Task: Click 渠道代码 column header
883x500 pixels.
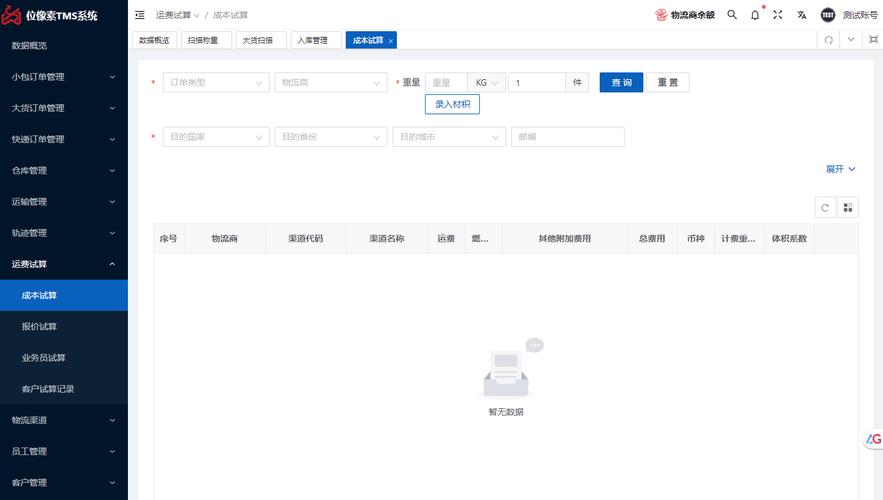Action: point(306,238)
